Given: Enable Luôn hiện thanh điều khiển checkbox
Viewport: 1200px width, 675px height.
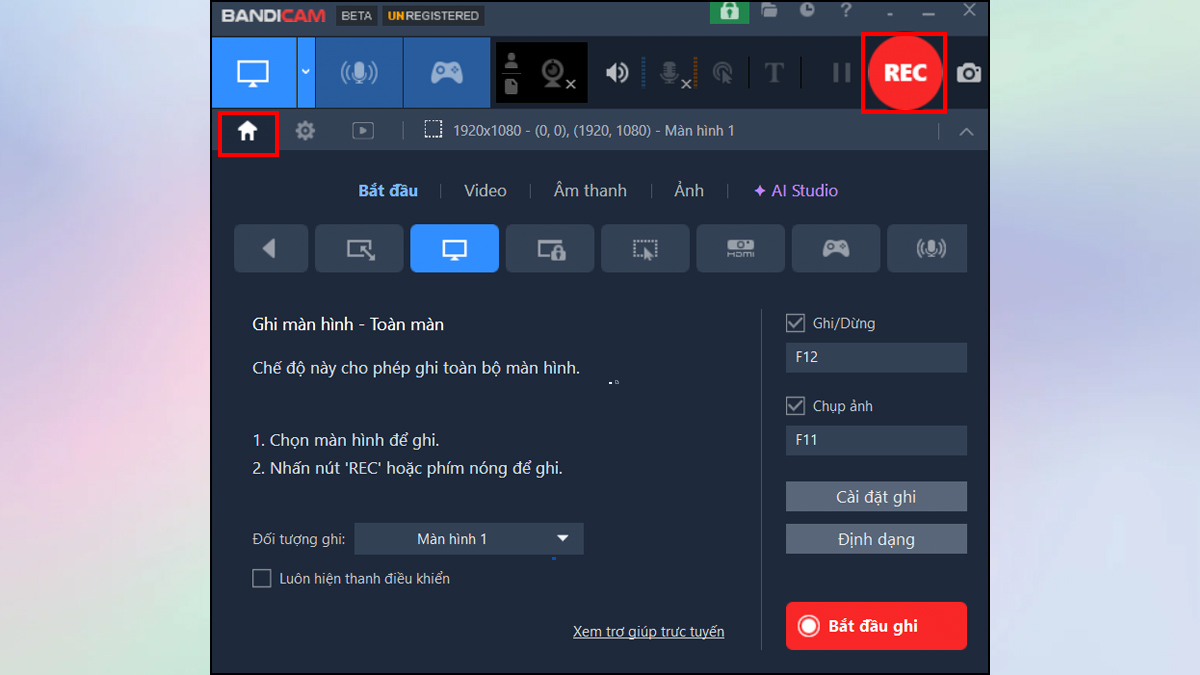Looking at the screenshot, I should (262, 578).
